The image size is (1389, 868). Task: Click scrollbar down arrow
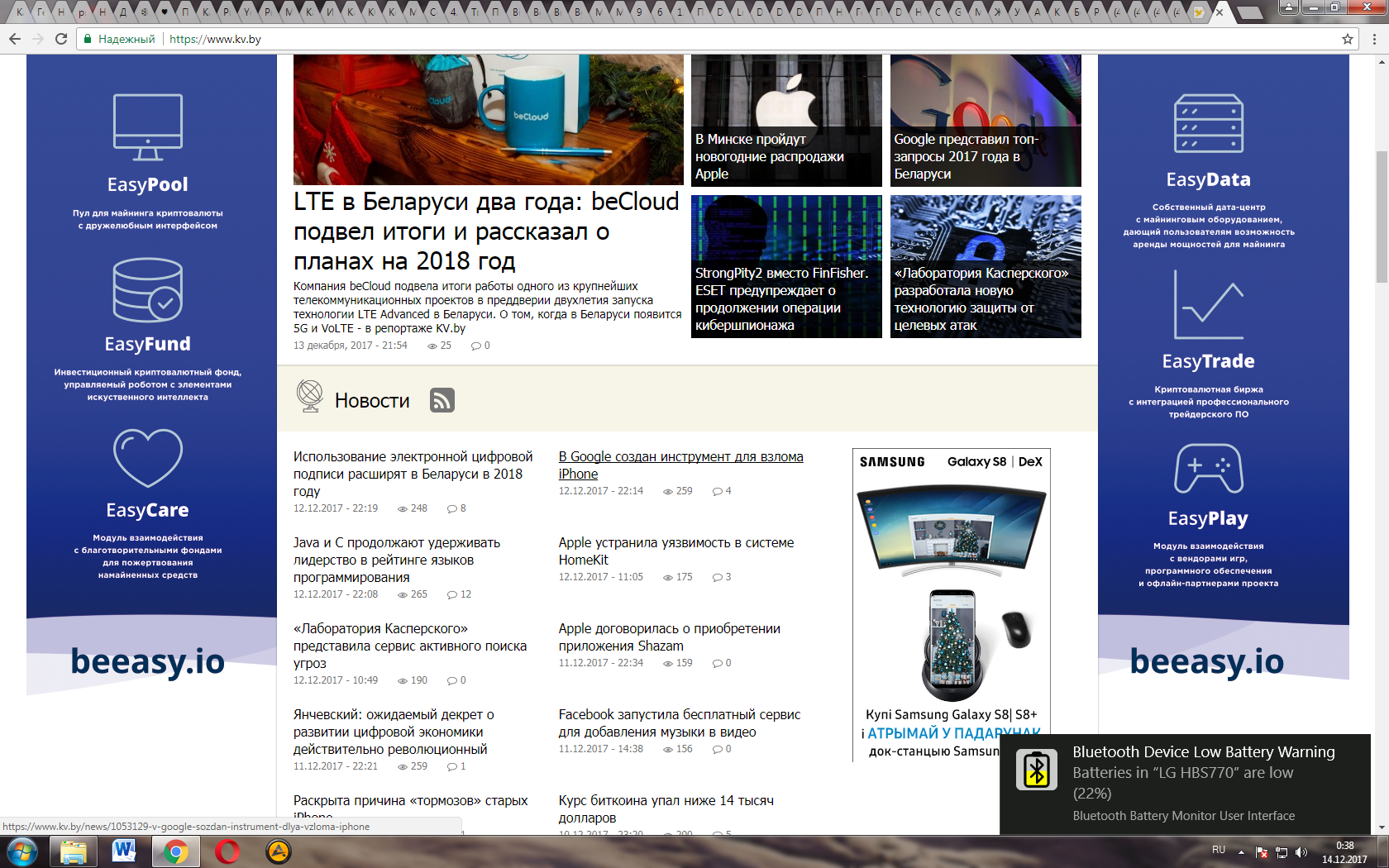coord(1382,827)
